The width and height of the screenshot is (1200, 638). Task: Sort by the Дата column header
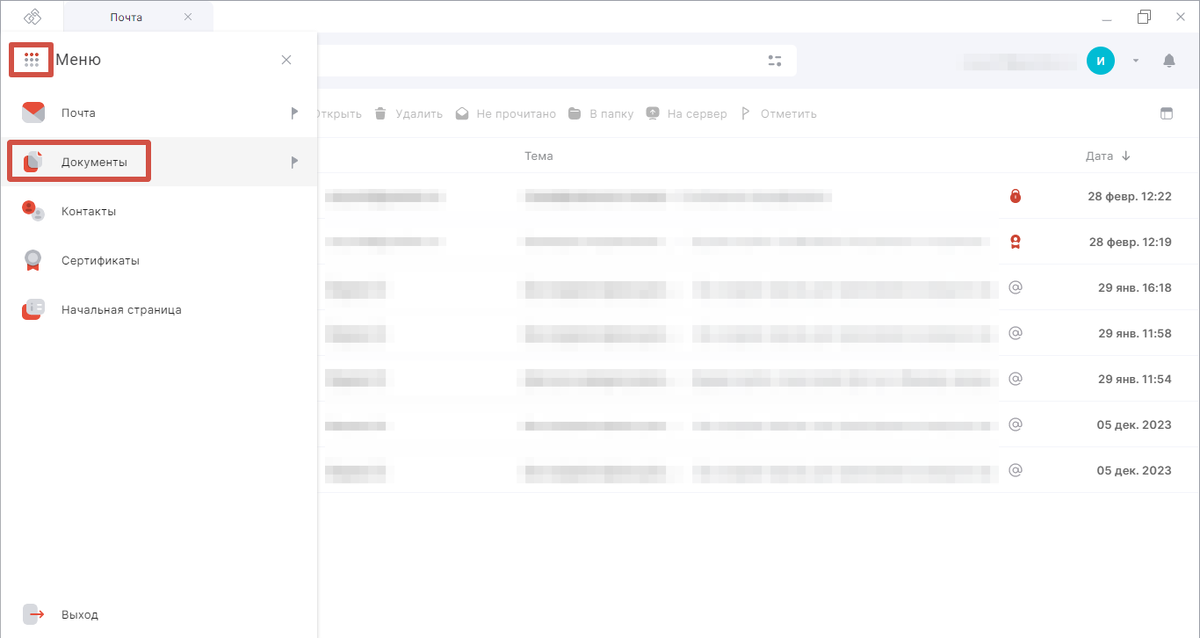point(1099,156)
